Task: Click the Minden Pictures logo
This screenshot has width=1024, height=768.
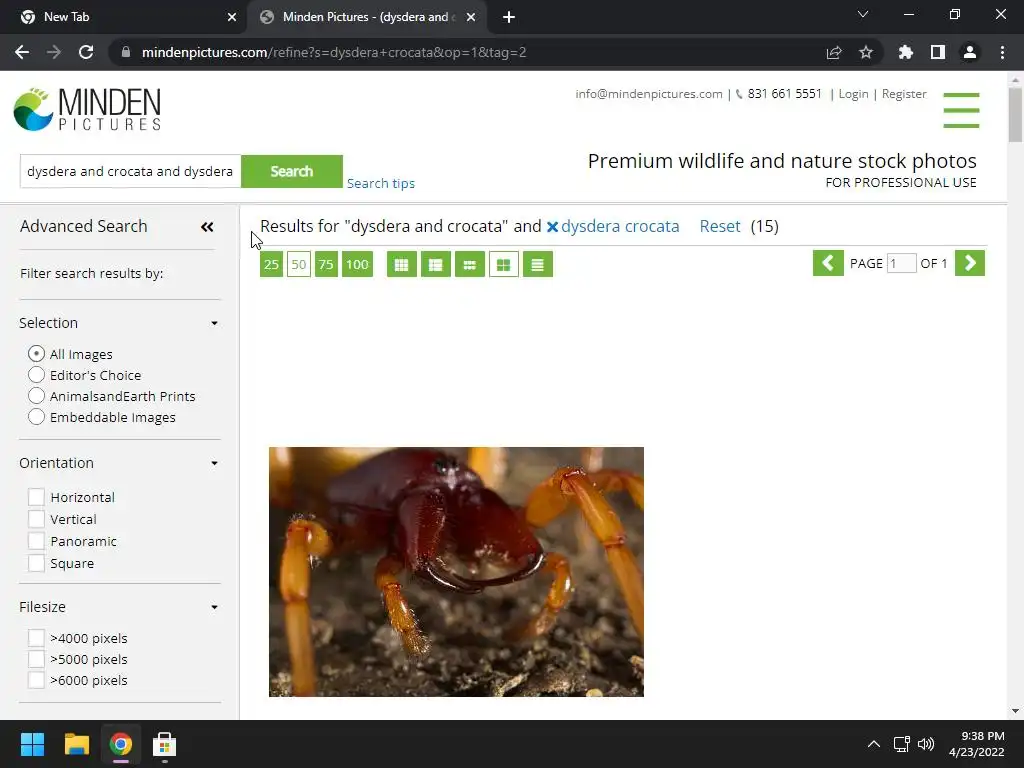Action: click(x=87, y=110)
